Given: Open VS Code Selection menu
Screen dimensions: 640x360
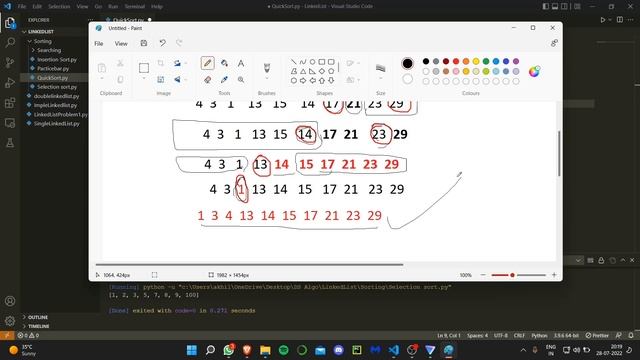Looking at the screenshot, I should 59,7.
